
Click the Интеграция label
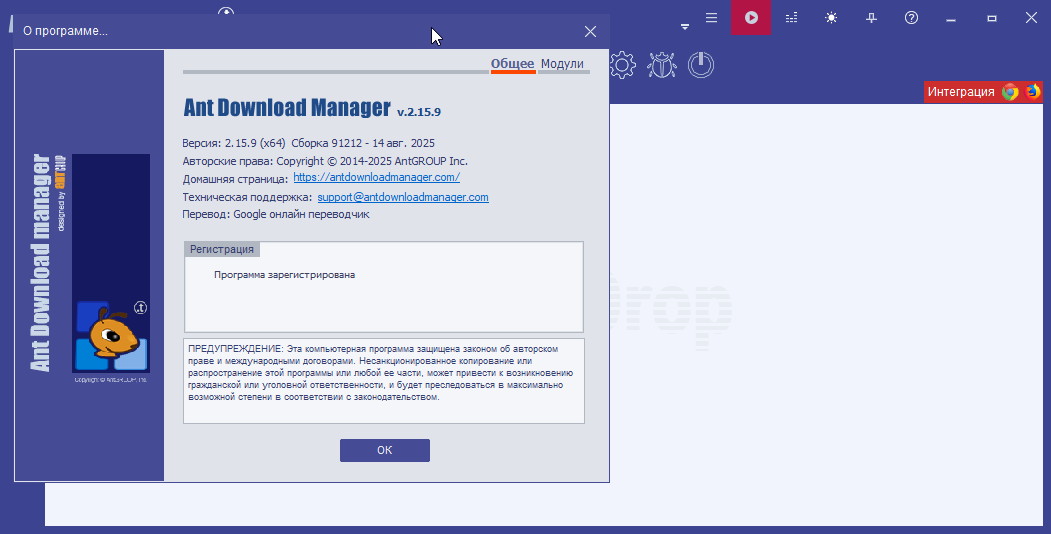[x=961, y=92]
